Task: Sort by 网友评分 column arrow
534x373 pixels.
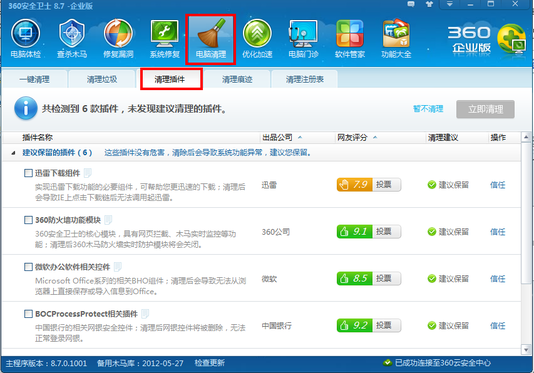Action: pos(375,138)
